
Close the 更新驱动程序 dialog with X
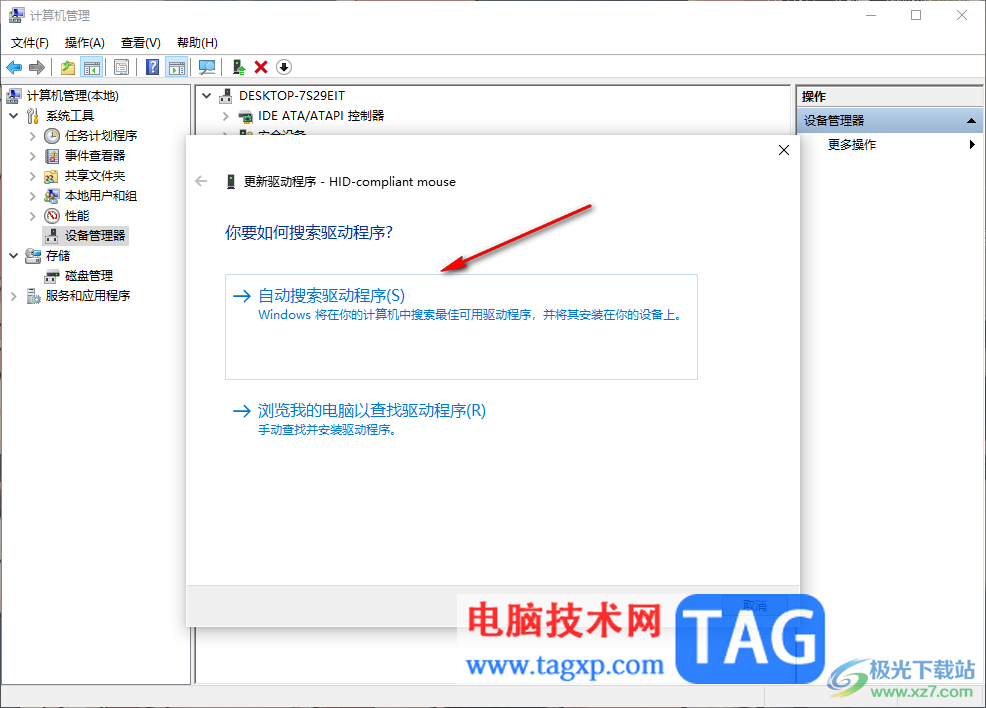(784, 150)
